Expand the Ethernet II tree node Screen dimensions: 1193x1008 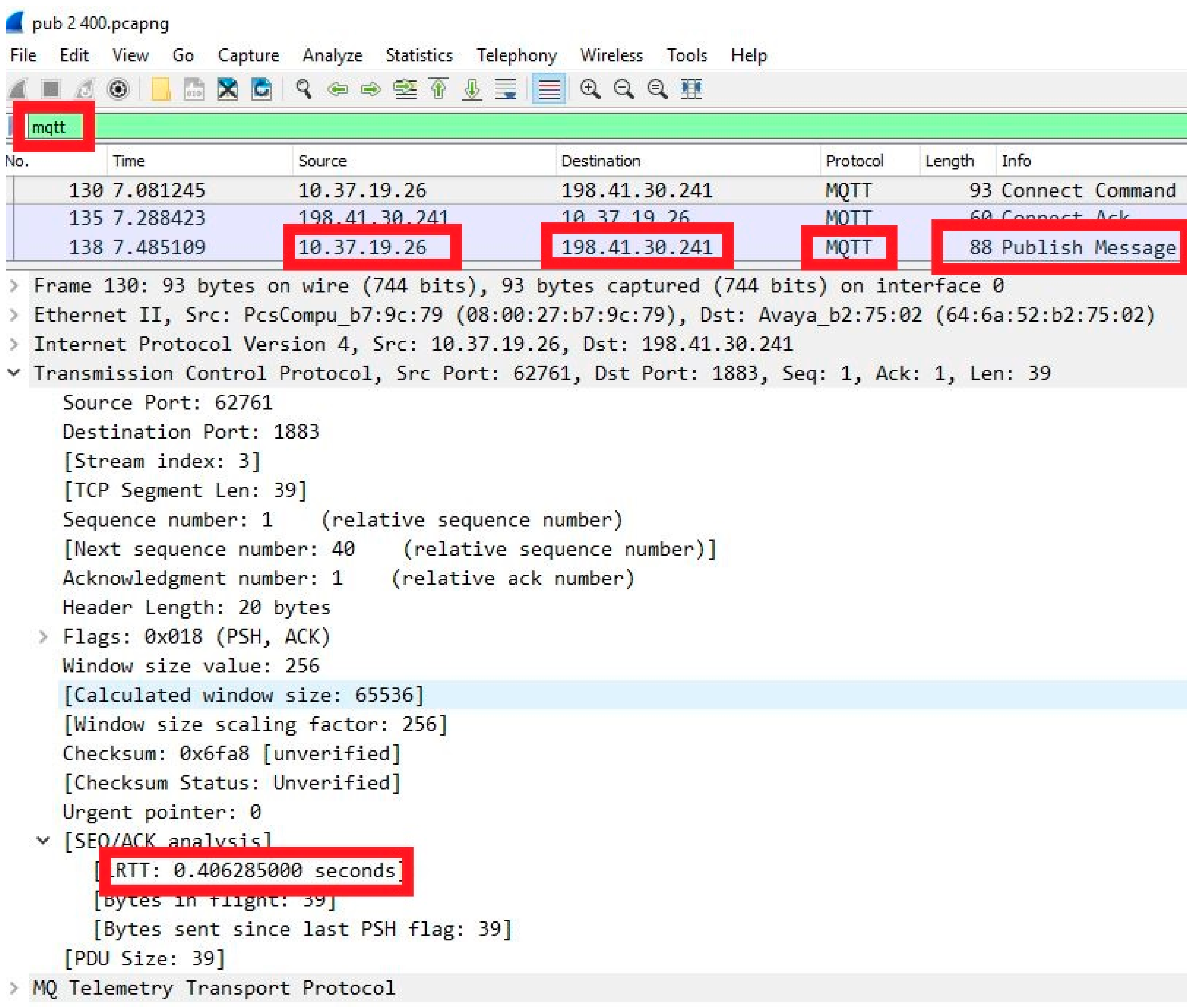pyautogui.click(x=14, y=314)
